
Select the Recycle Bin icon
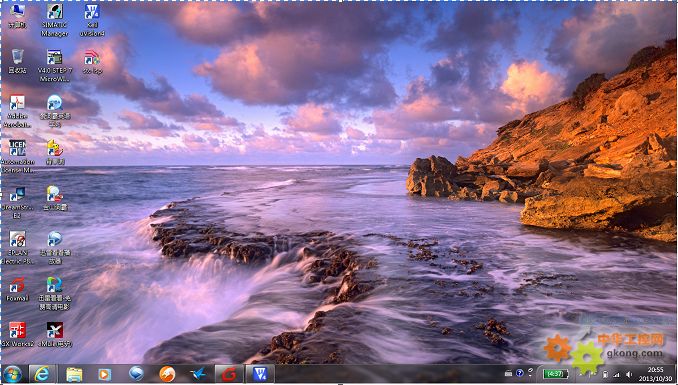(x=17, y=61)
